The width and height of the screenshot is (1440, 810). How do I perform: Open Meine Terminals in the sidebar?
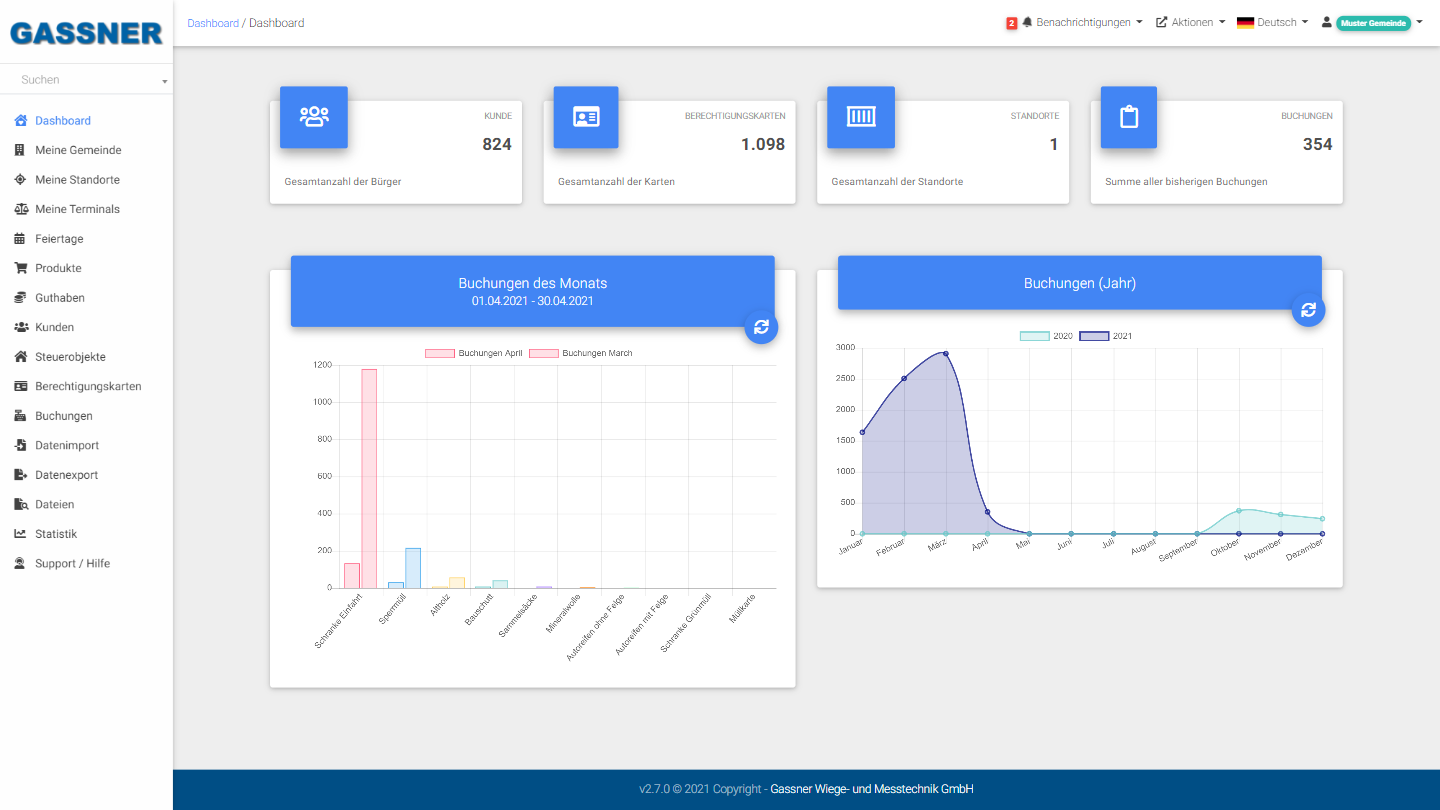point(77,209)
